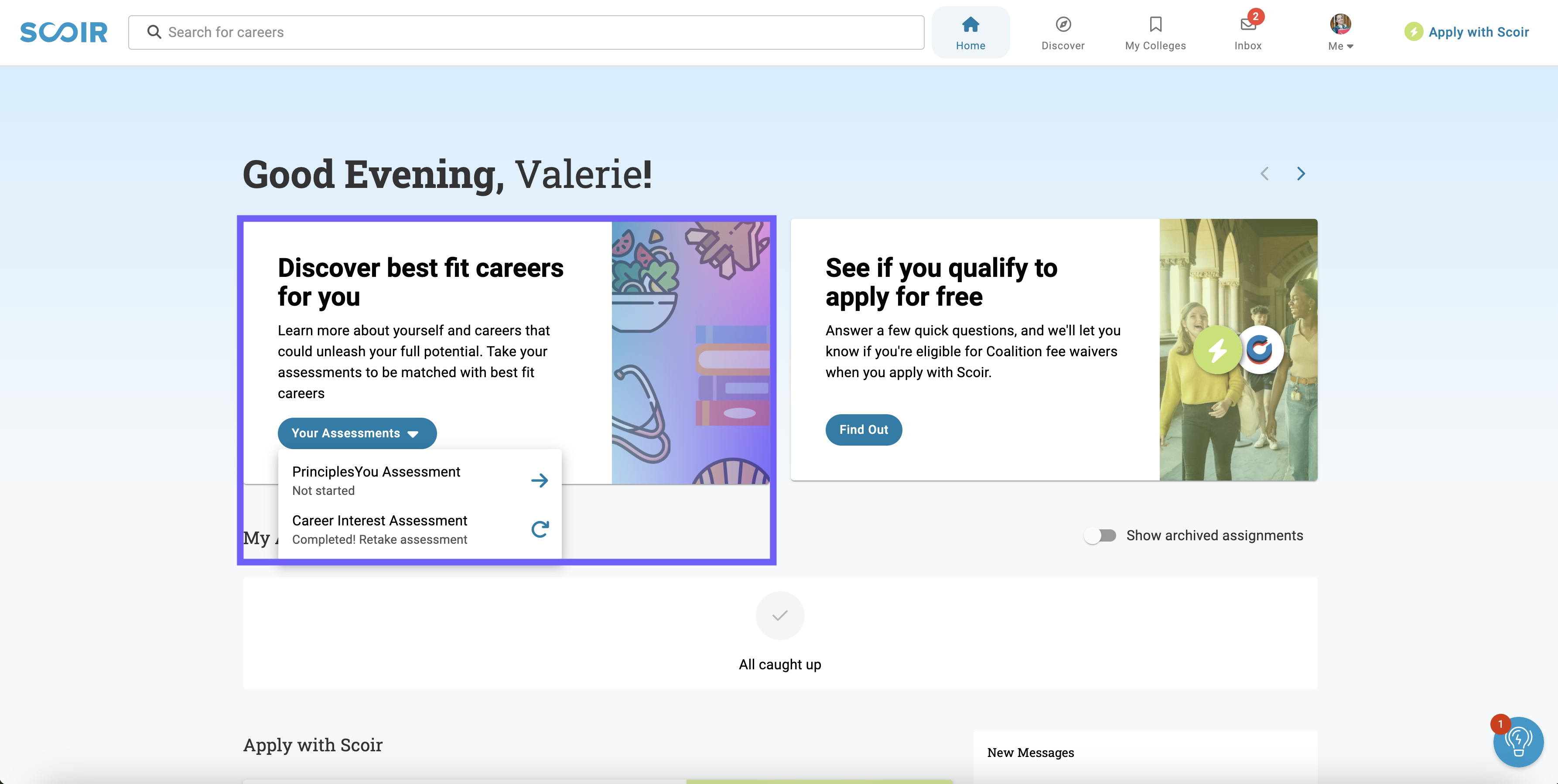
Task: Open PrinciplesYou Assessment arrow link
Action: pos(540,479)
